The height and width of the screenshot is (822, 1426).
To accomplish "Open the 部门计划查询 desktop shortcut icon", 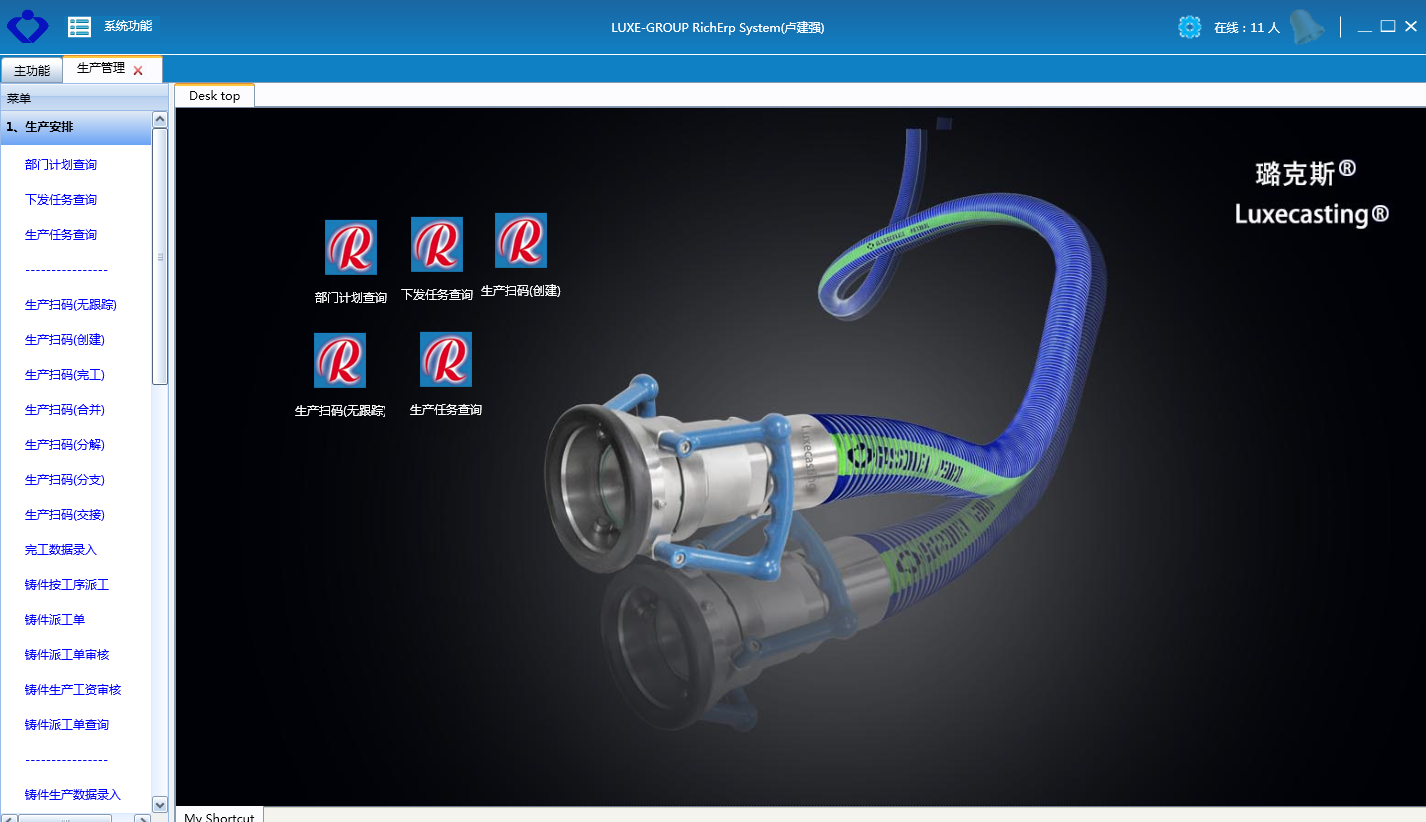I will [351, 247].
